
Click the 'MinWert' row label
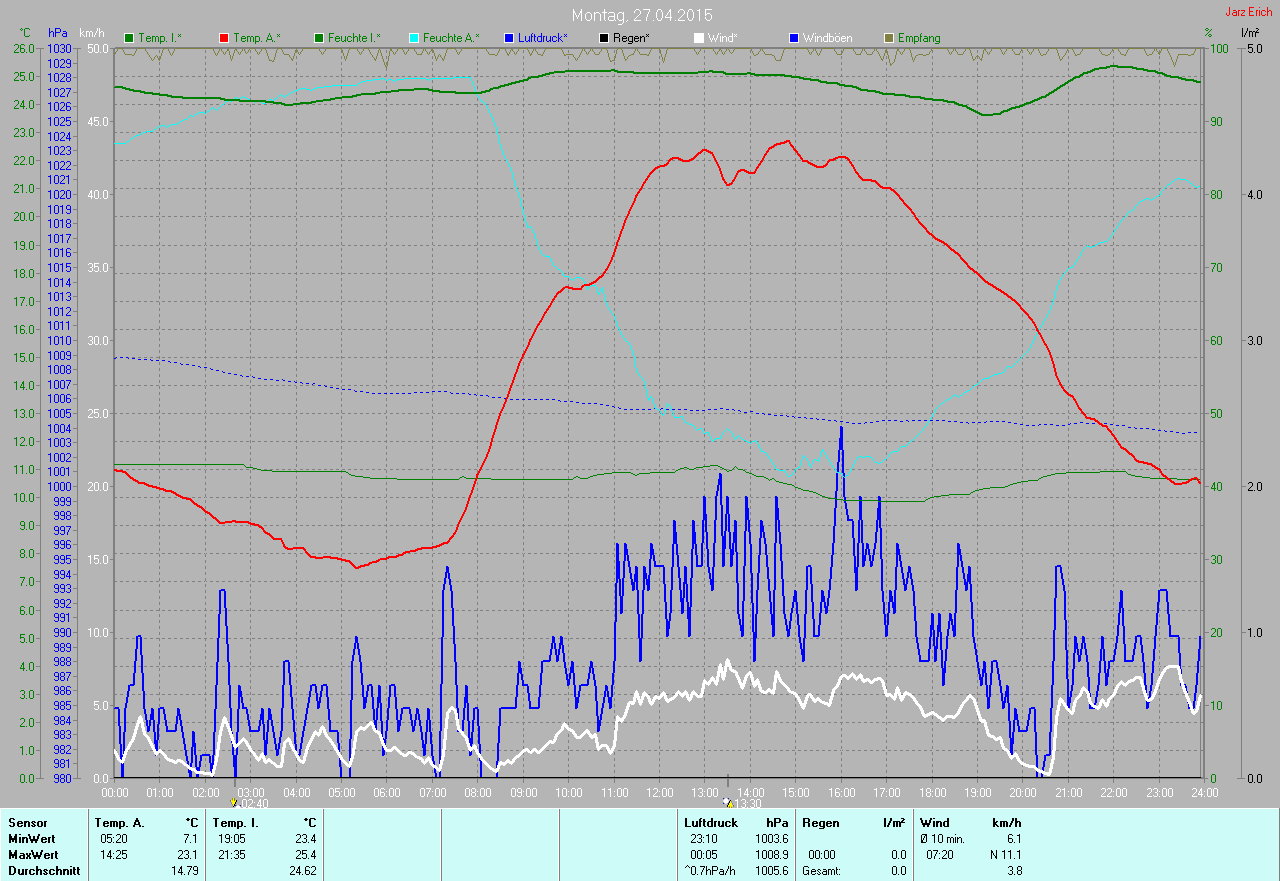[32, 839]
